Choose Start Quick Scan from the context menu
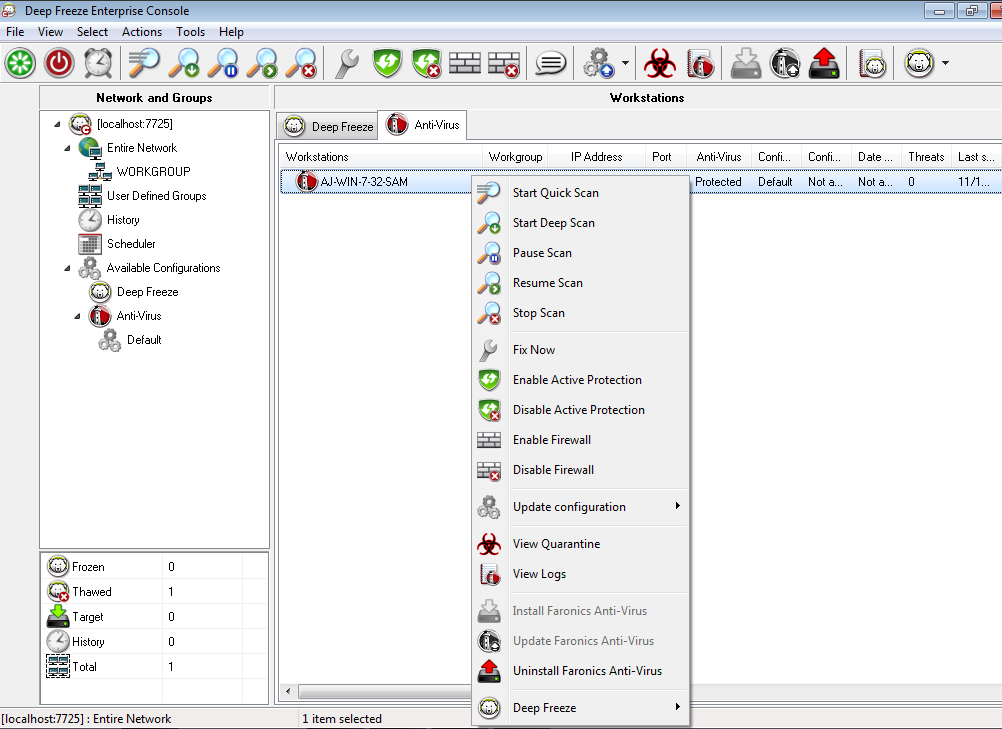1002x729 pixels. pos(581,193)
